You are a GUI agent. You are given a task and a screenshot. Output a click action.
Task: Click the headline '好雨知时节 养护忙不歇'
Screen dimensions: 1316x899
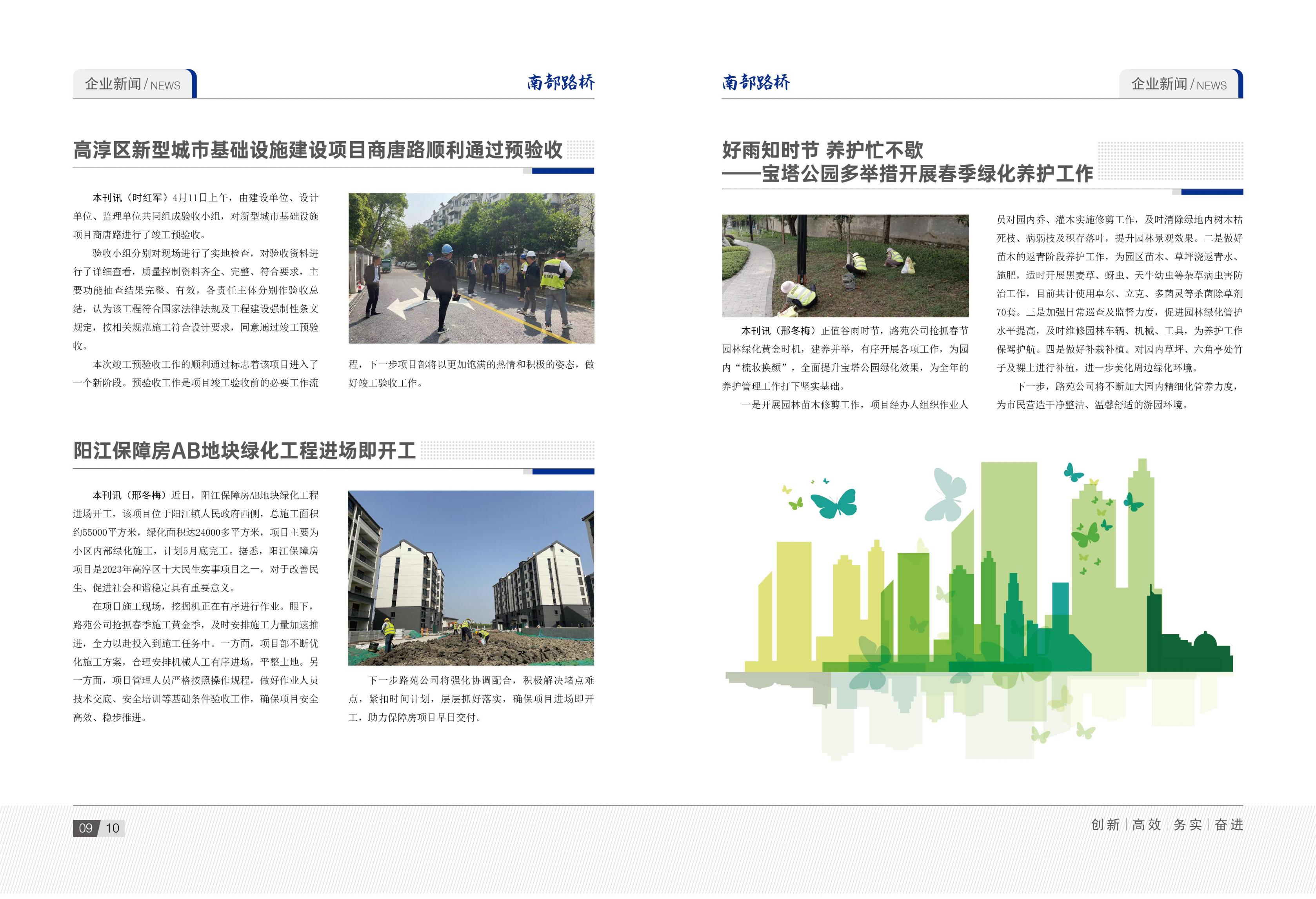[x=822, y=150]
